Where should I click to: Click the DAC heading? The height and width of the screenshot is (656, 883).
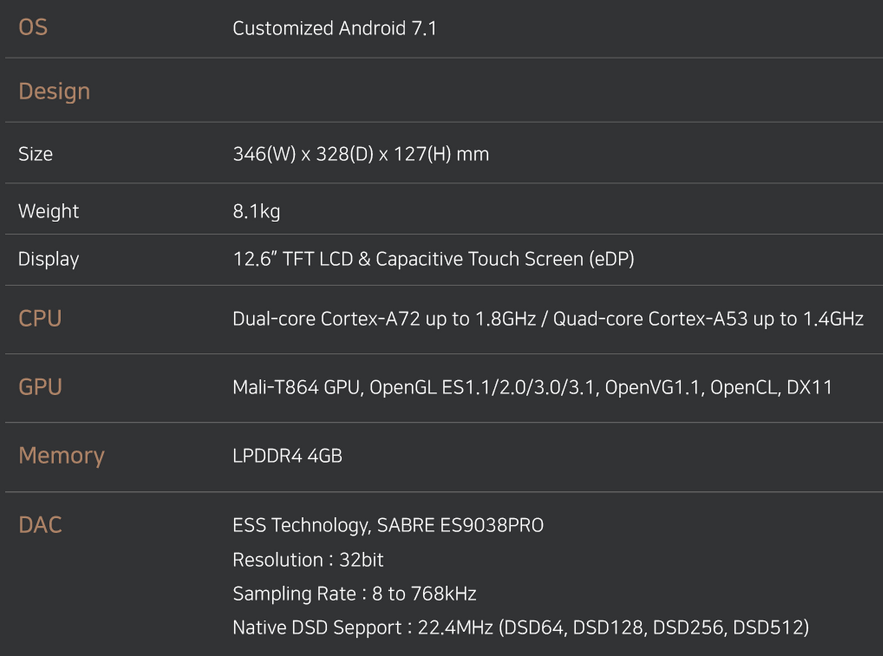point(40,525)
